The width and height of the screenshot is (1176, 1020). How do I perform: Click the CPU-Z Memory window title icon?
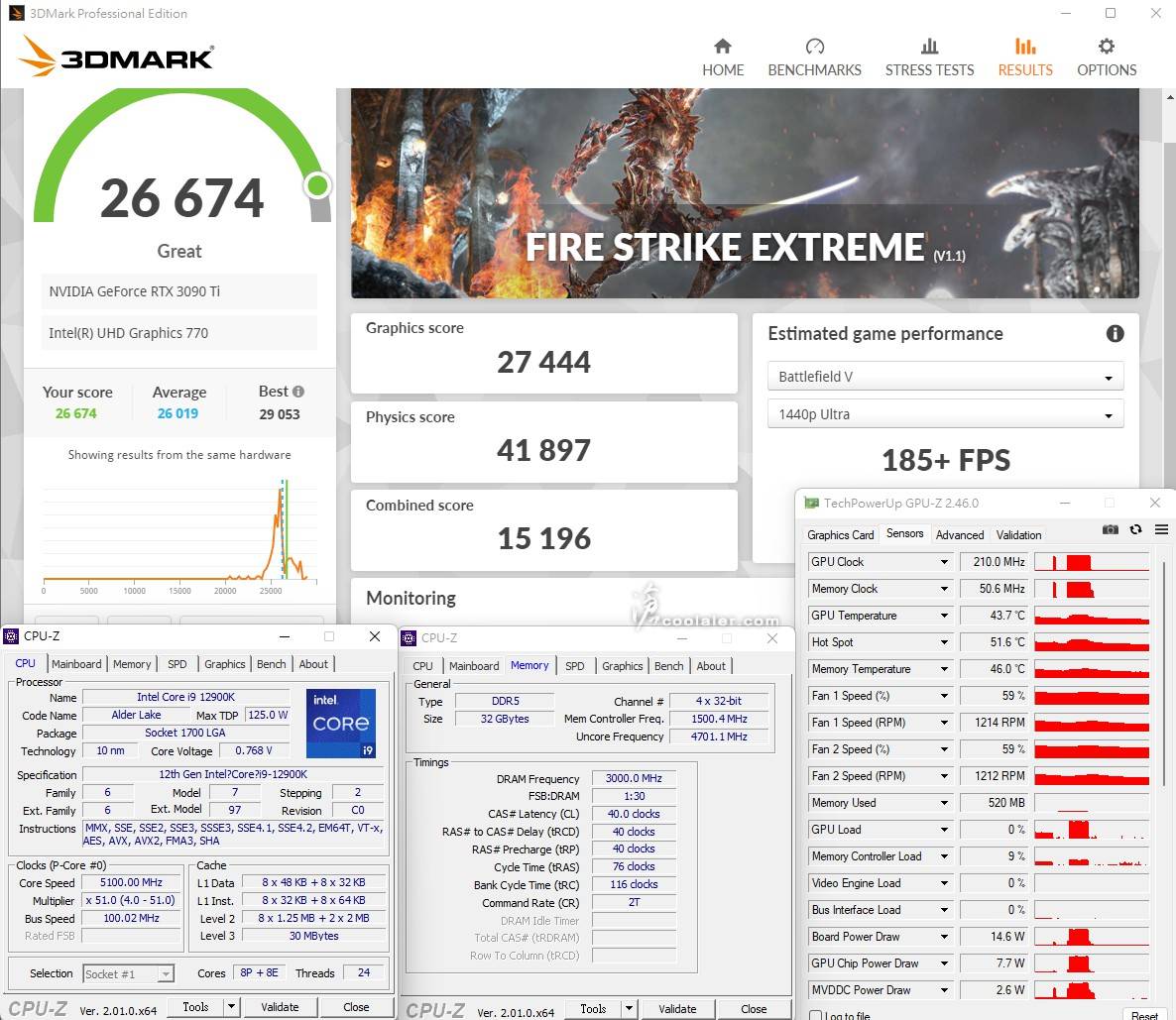pyautogui.click(x=409, y=638)
